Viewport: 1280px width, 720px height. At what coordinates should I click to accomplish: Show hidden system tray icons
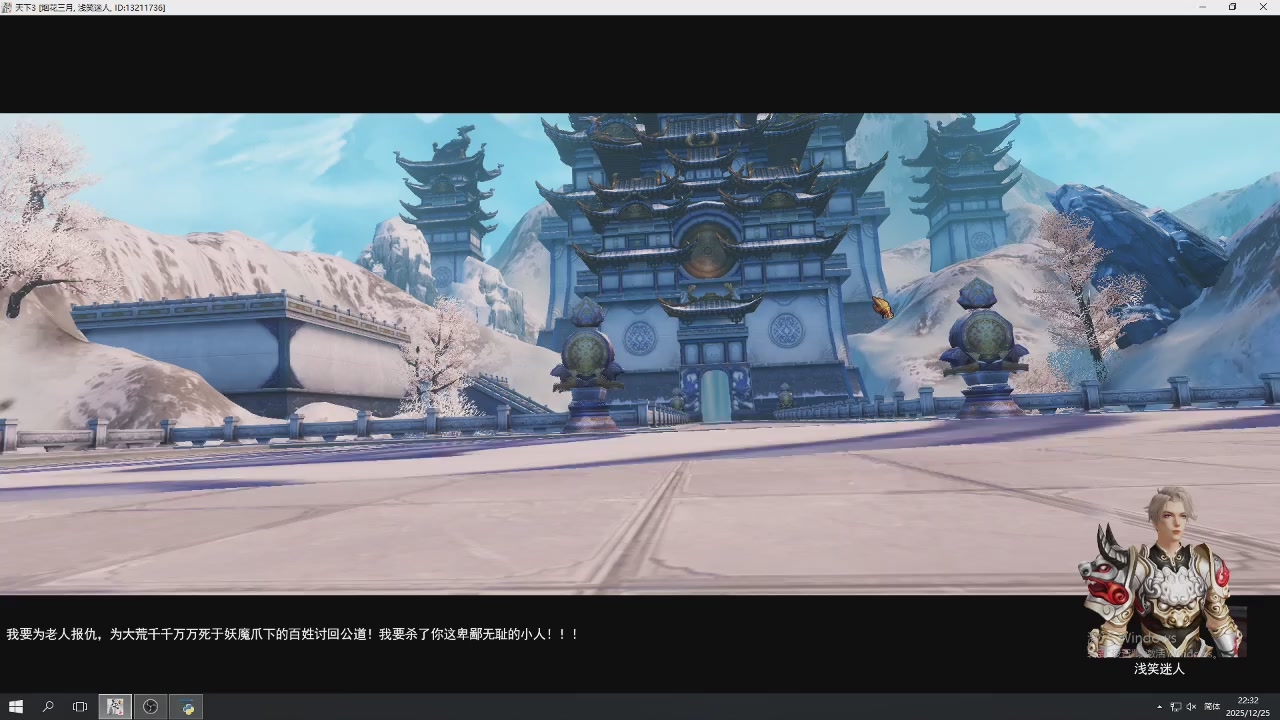click(1160, 707)
